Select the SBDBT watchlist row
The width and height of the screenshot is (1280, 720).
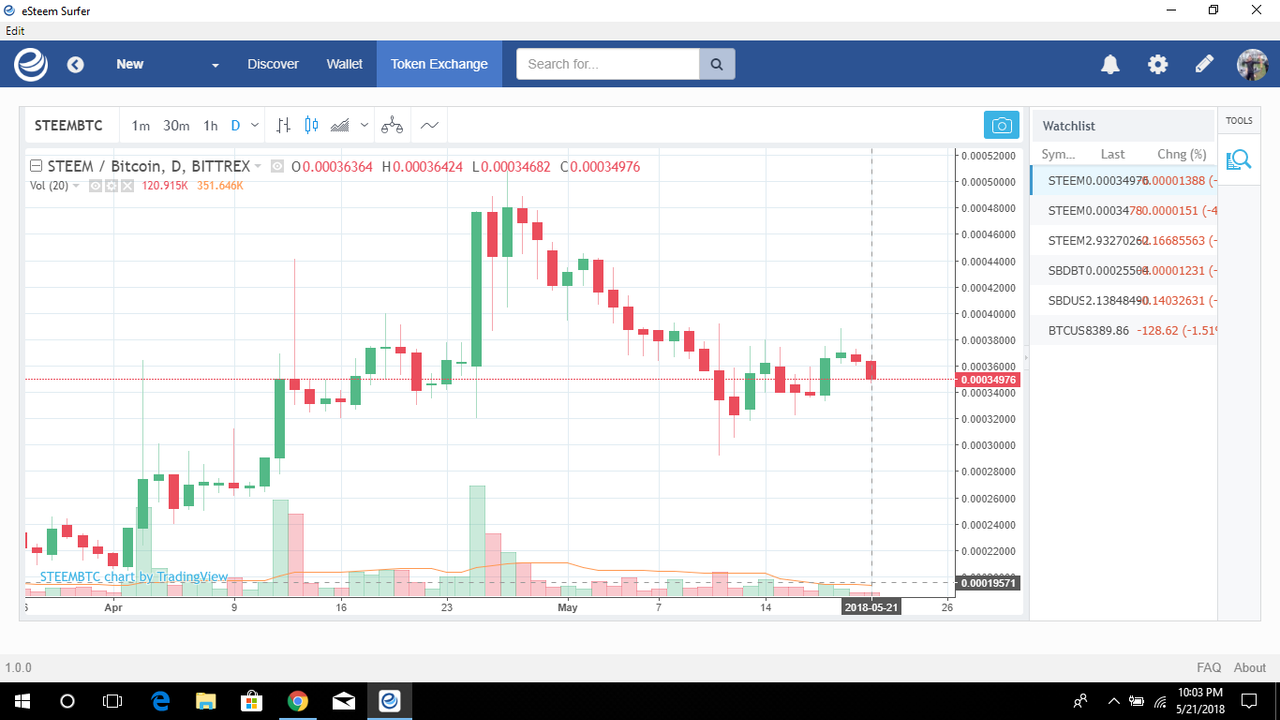[x=1124, y=271]
